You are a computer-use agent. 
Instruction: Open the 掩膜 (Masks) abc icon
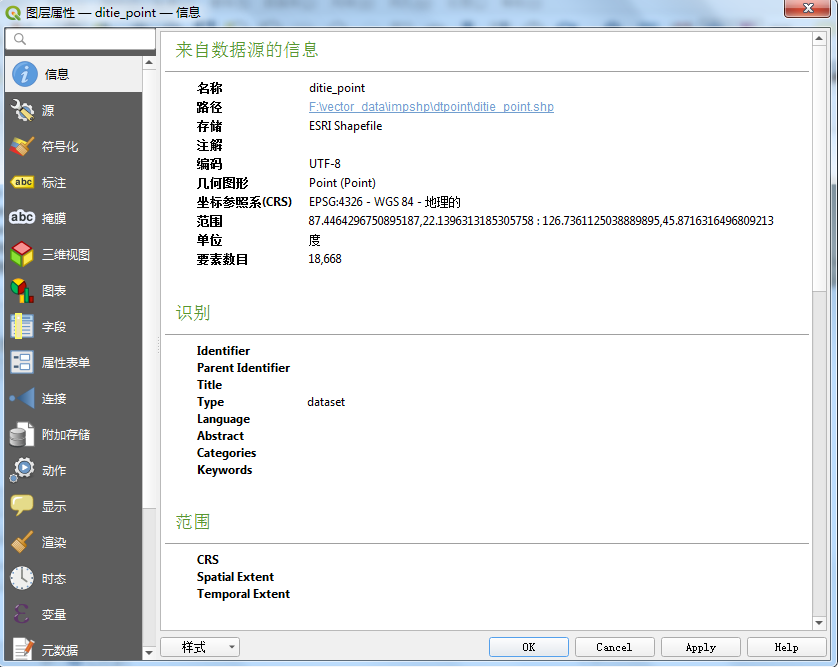[x=22, y=218]
